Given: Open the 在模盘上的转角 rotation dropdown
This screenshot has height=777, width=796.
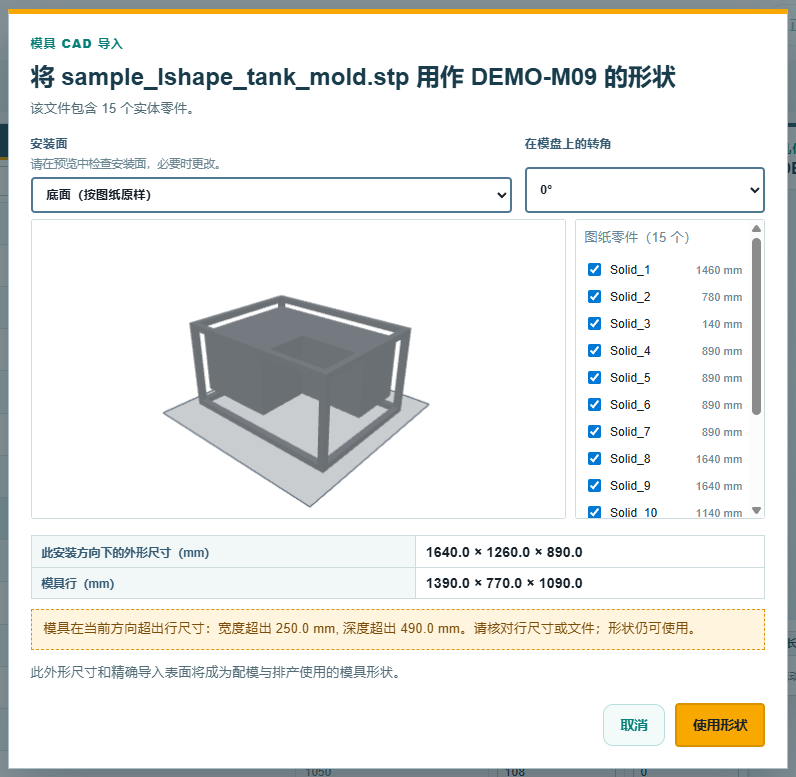Looking at the screenshot, I should tap(645, 190).
